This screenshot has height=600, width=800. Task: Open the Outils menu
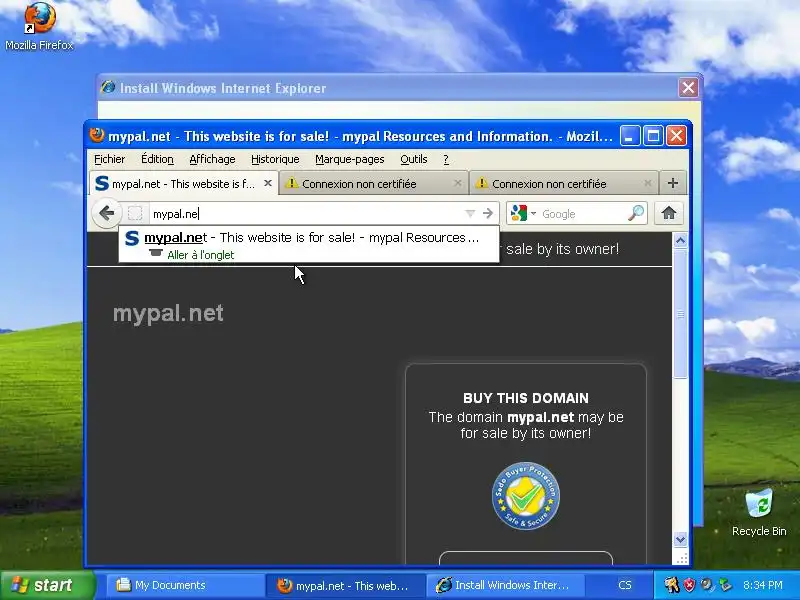pyautogui.click(x=414, y=159)
